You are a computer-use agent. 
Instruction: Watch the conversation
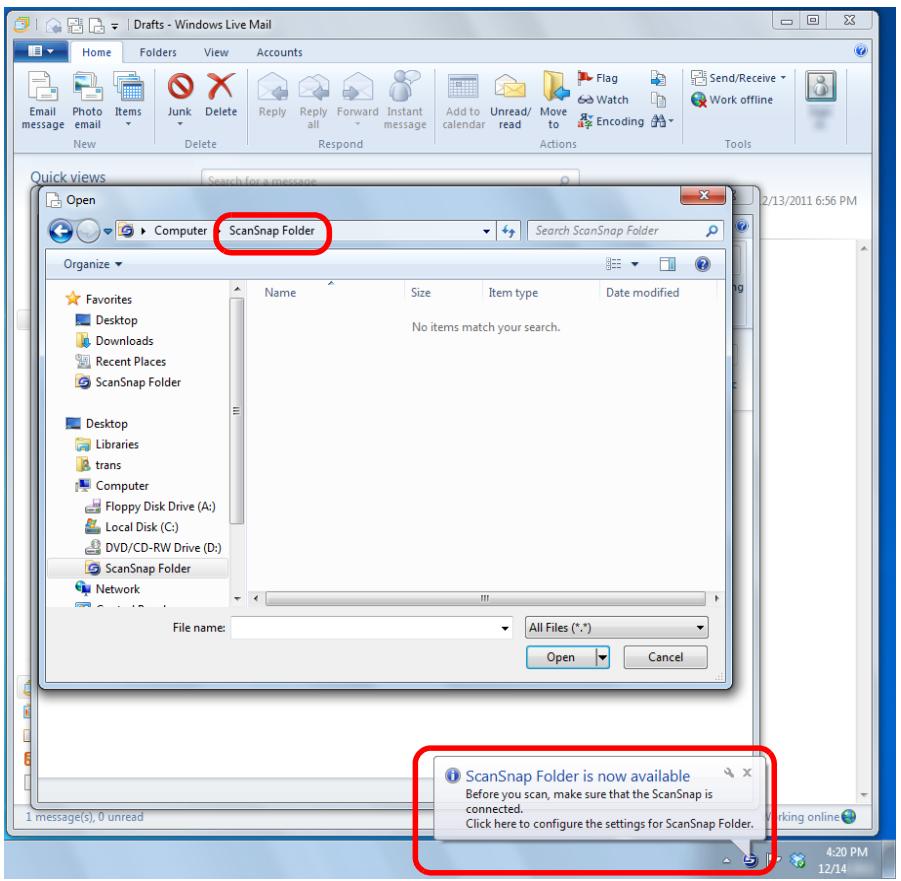click(x=603, y=99)
